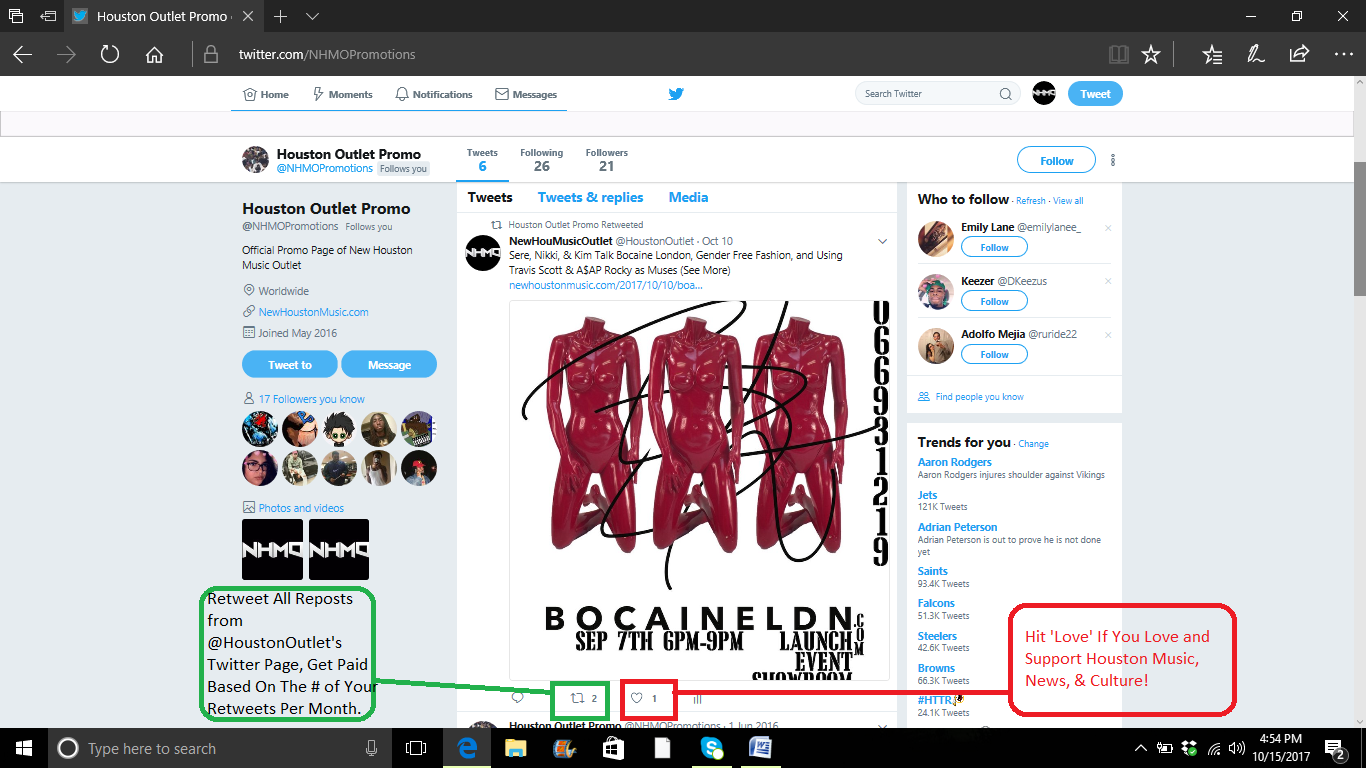
Task: Dismiss Emily Lane follow suggestion
Action: (1107, 228)
